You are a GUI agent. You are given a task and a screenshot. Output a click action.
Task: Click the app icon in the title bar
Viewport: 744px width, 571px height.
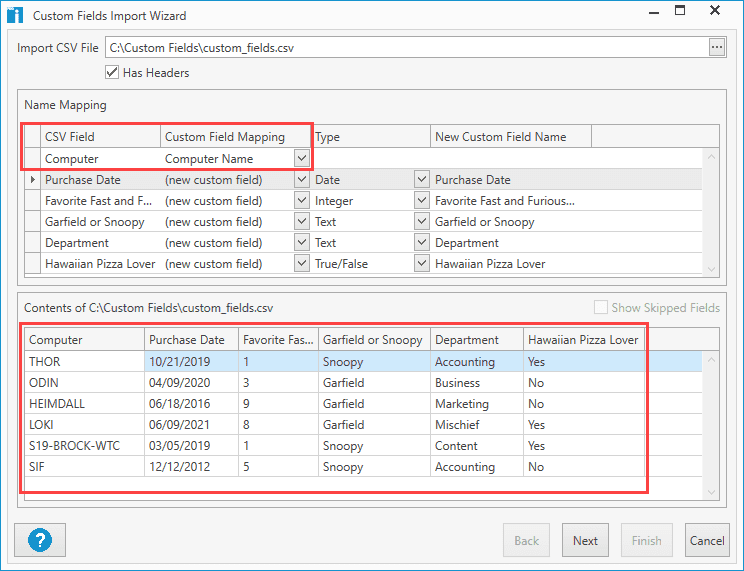point(15,15)
